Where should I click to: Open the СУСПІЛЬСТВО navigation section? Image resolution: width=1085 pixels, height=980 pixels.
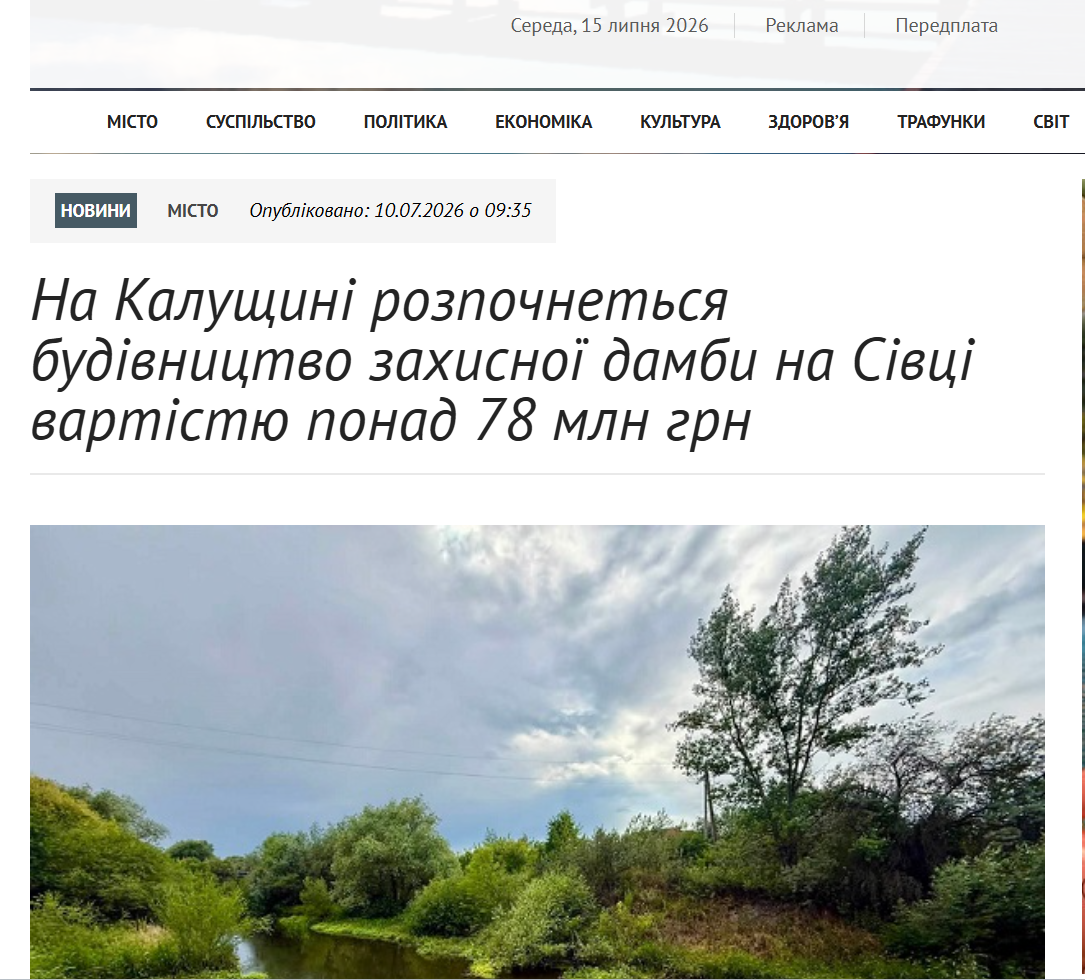click(x=261, y=122)
